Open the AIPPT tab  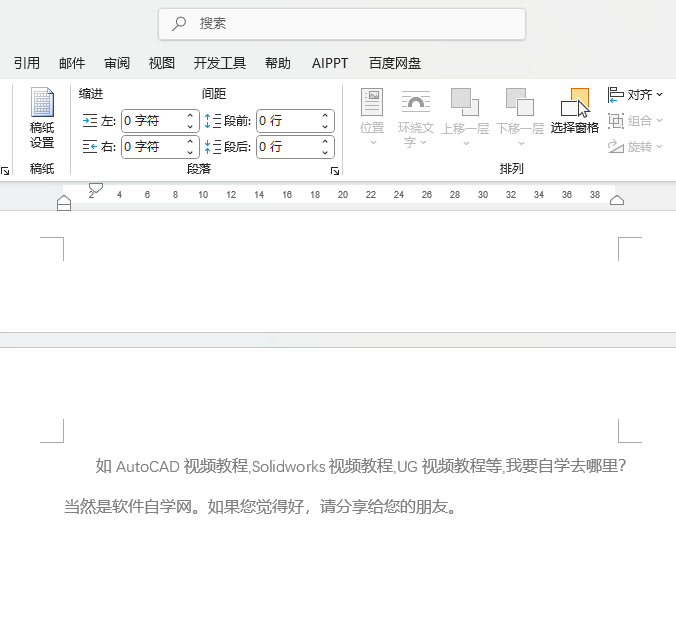coord(330,63)
